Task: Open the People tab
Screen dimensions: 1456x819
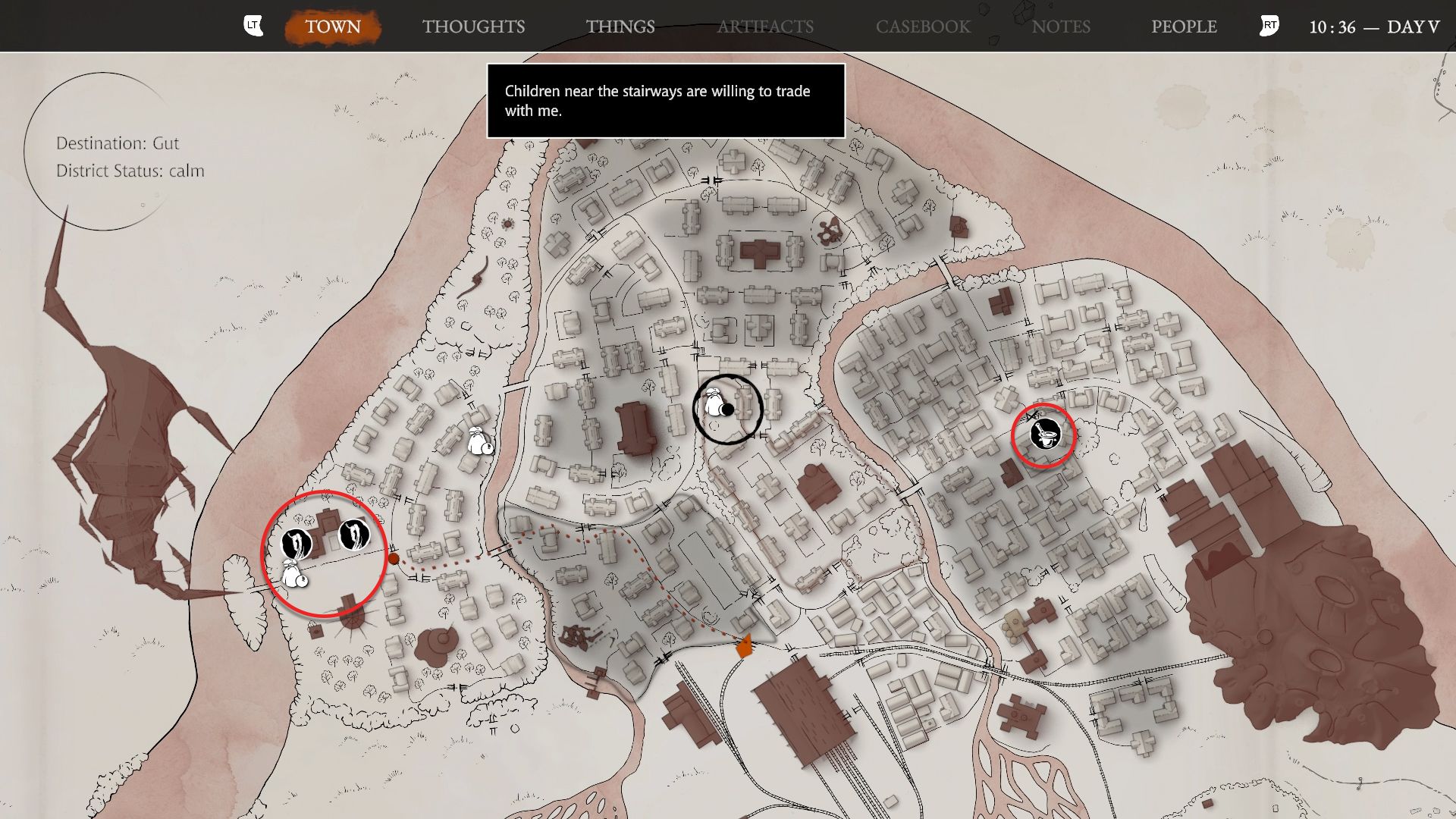Action: tap(1183, 27)
